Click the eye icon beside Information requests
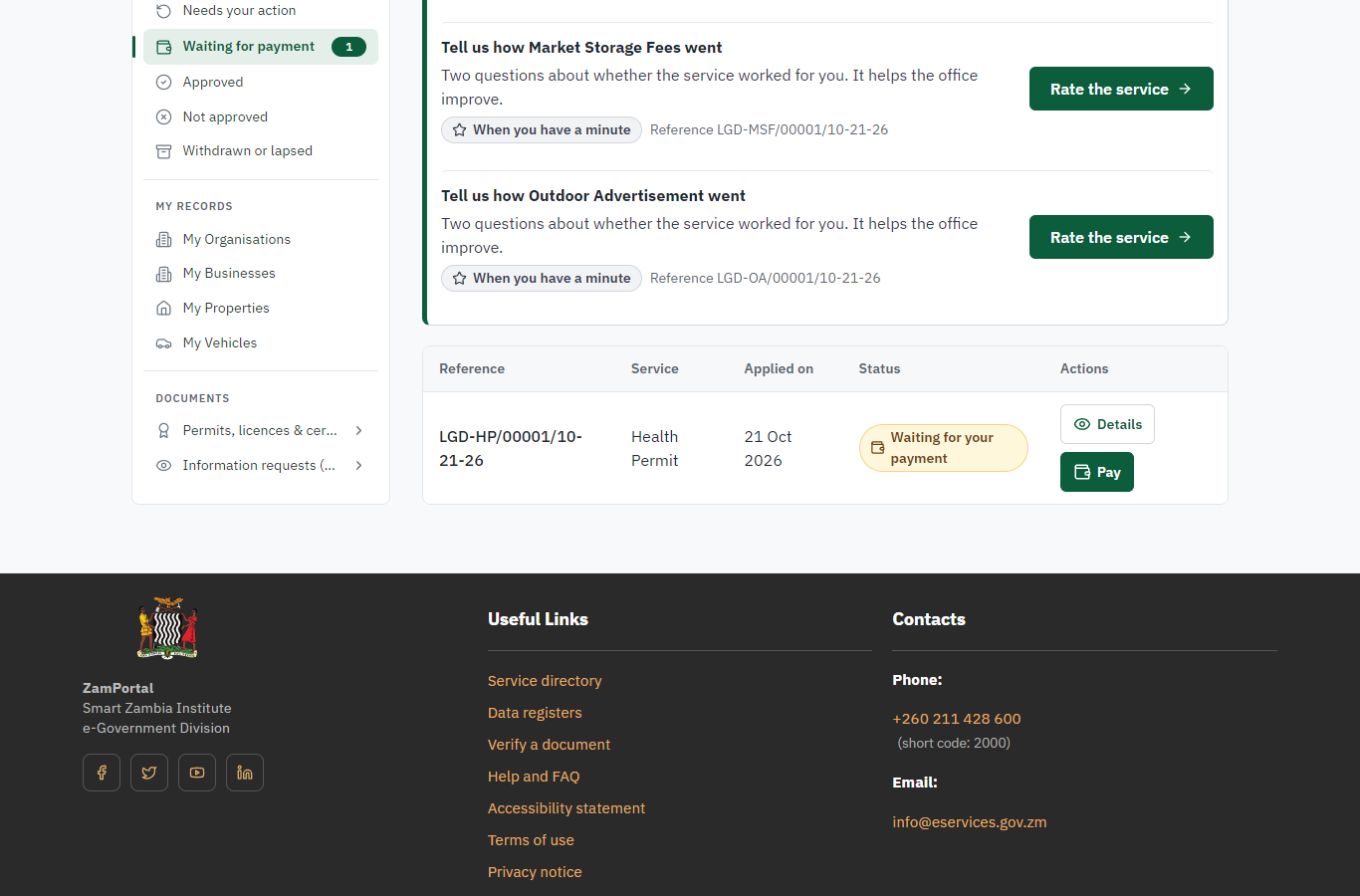The image size is (1360, 896). click(164, 466)
